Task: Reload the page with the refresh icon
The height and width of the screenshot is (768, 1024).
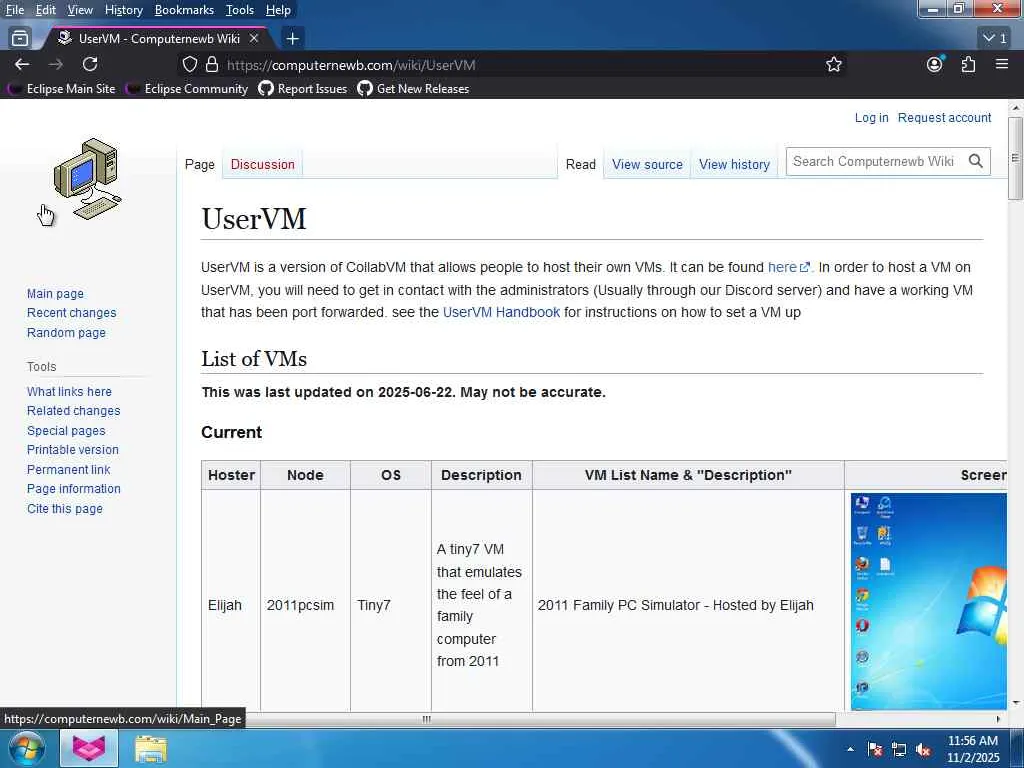Action: tap(90, 64)
